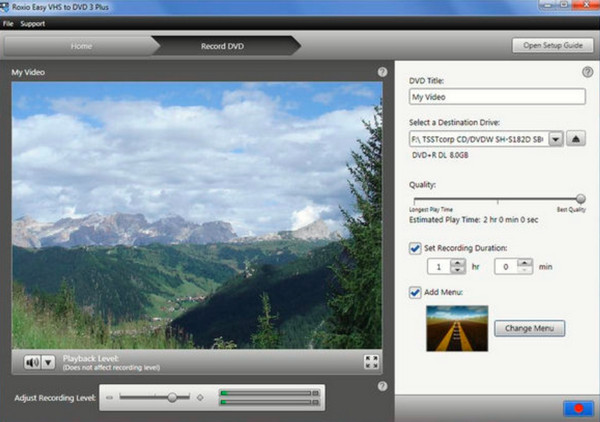Eject the destination drive disc
The height and width of the screenshot is (422, 600).
point(576,138)
